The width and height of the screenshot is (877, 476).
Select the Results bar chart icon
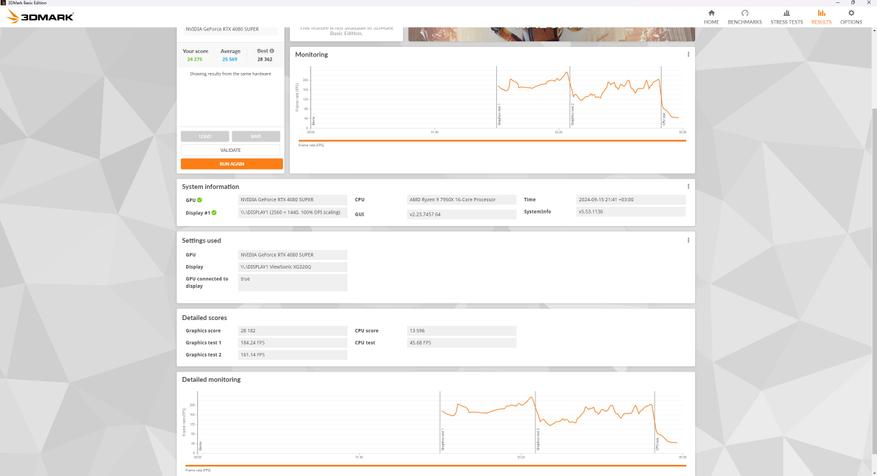[x=821, y=13]
